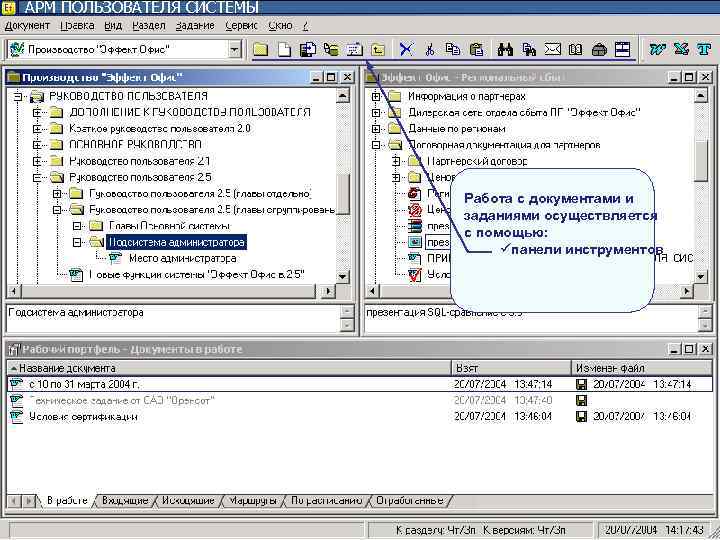Click the app icon left of the 'АРМ ПОЛЬЗОВАТЕЛЯ СИСТЕМЫ' title
The width and height of the screenshot is (720, 540).
(9, 7)
